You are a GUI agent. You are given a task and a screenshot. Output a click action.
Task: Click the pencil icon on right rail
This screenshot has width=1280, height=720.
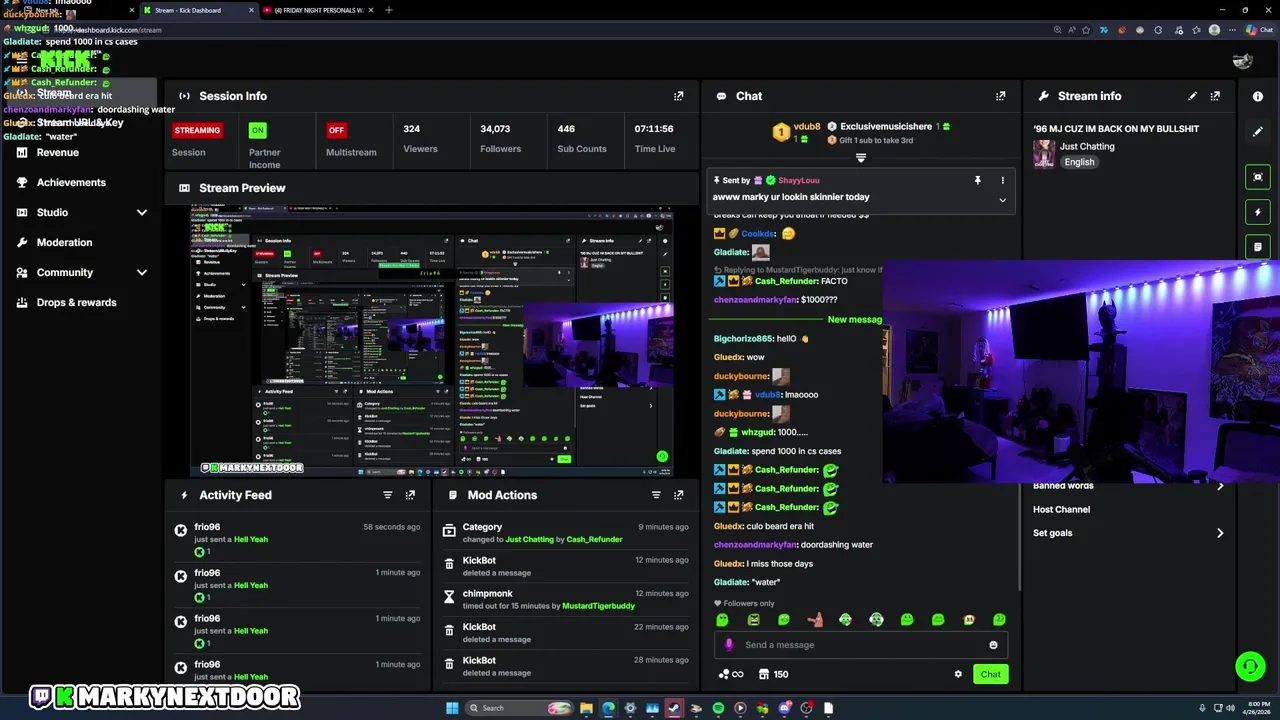1258,132
